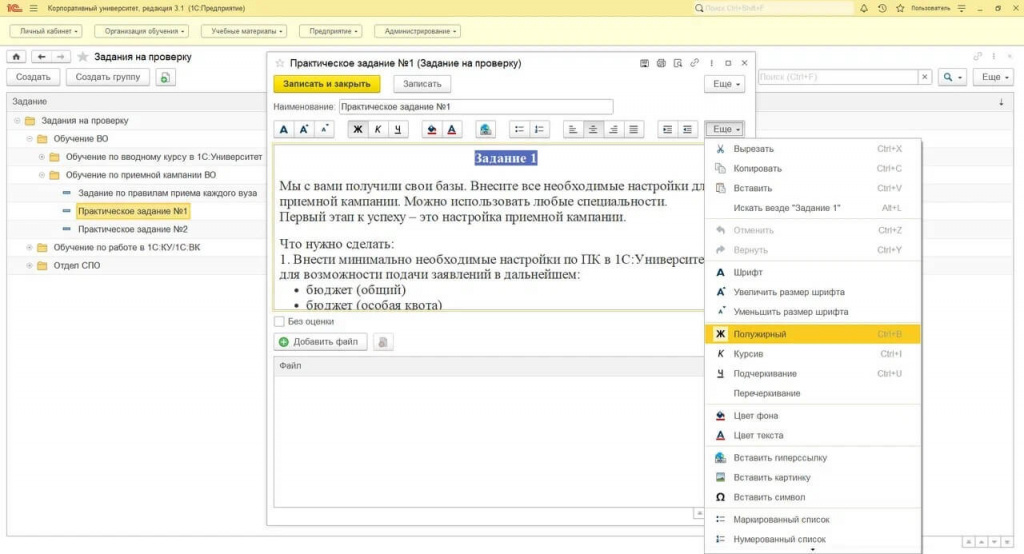Choose Нумерованный список menu item

[813, 539]
